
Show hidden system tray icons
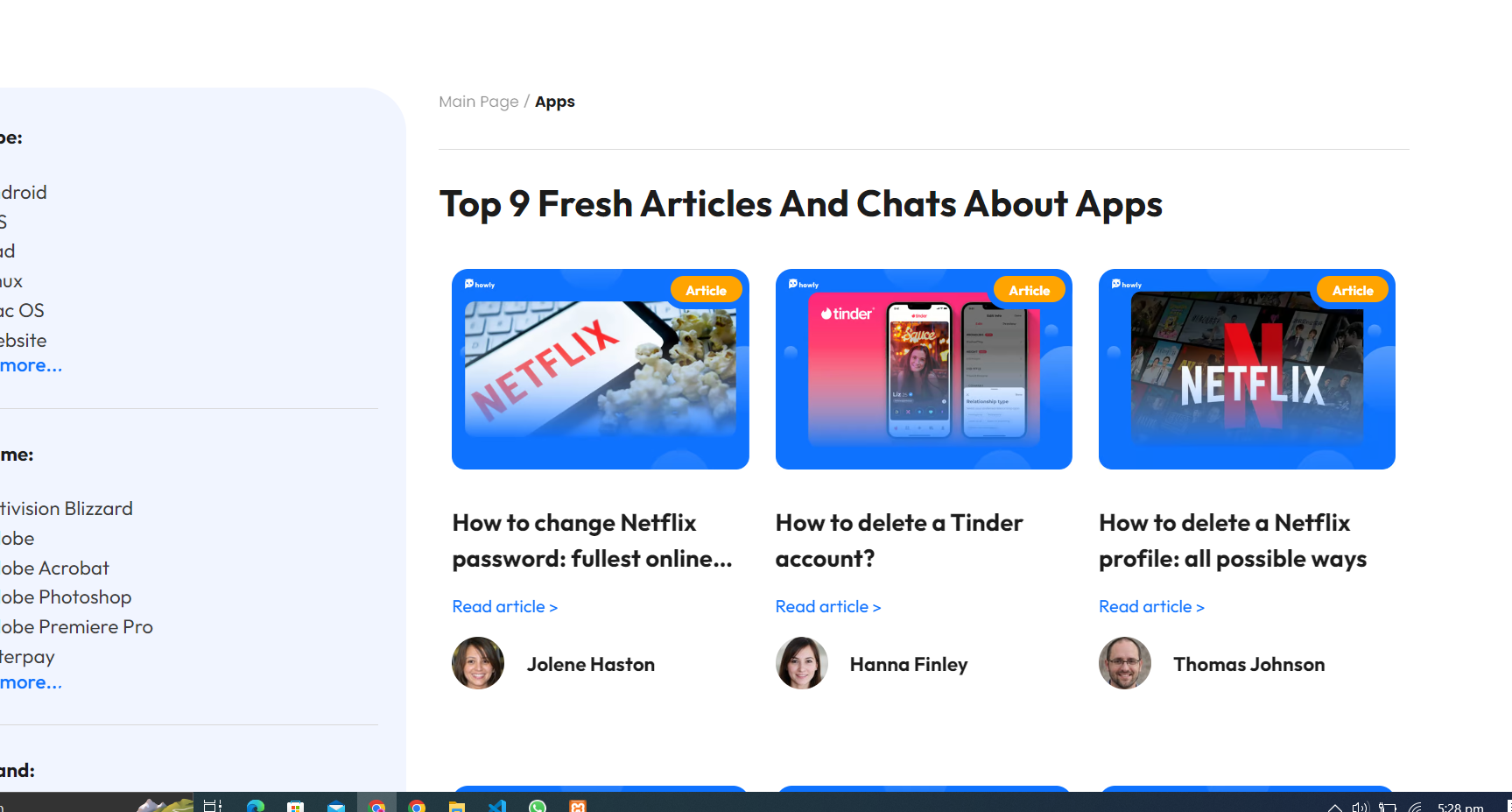tap(1334, 807)
